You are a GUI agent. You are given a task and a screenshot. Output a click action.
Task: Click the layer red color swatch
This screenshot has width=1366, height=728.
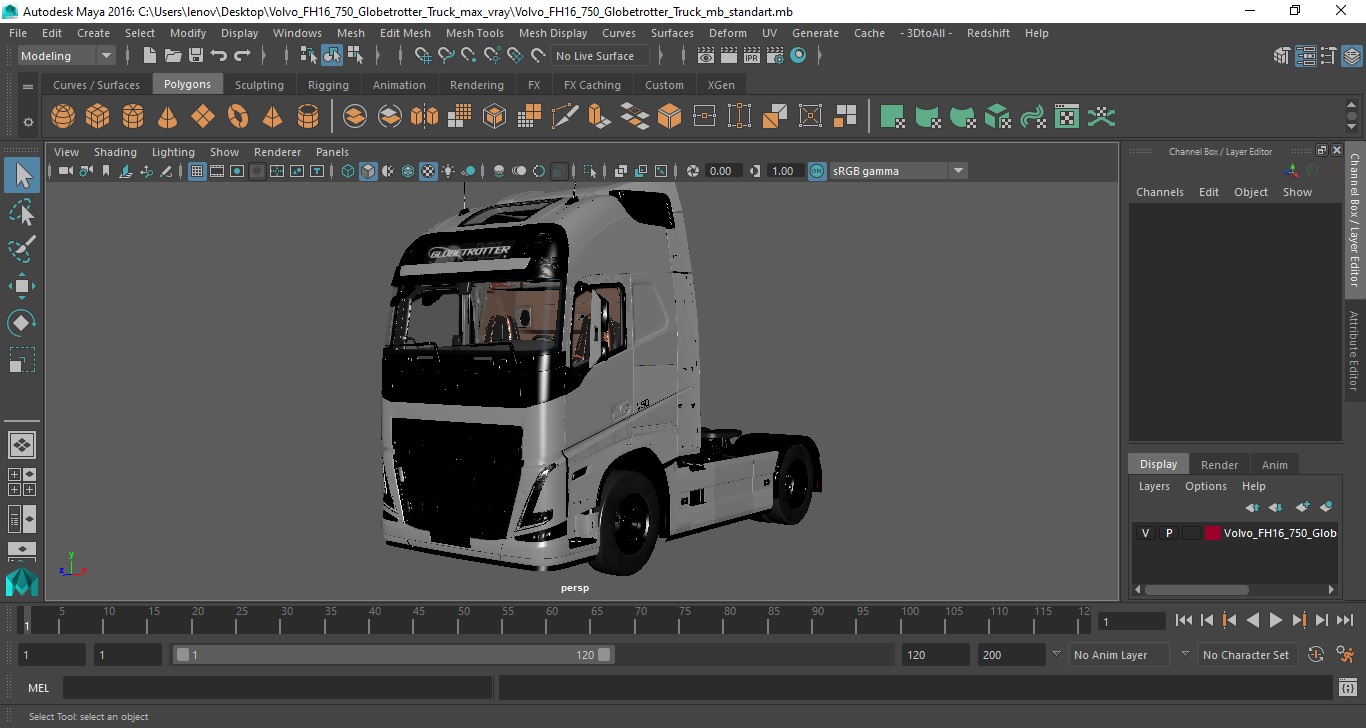pyautogui.click(x=1213, y=533)
